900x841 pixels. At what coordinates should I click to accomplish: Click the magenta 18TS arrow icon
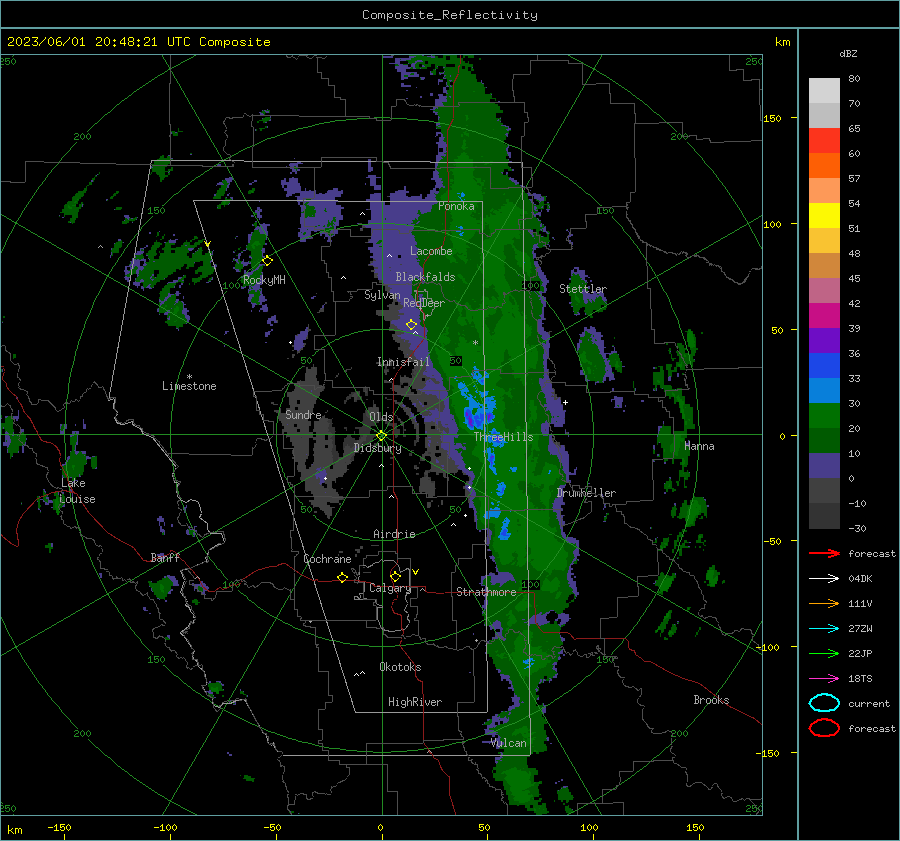824,679
